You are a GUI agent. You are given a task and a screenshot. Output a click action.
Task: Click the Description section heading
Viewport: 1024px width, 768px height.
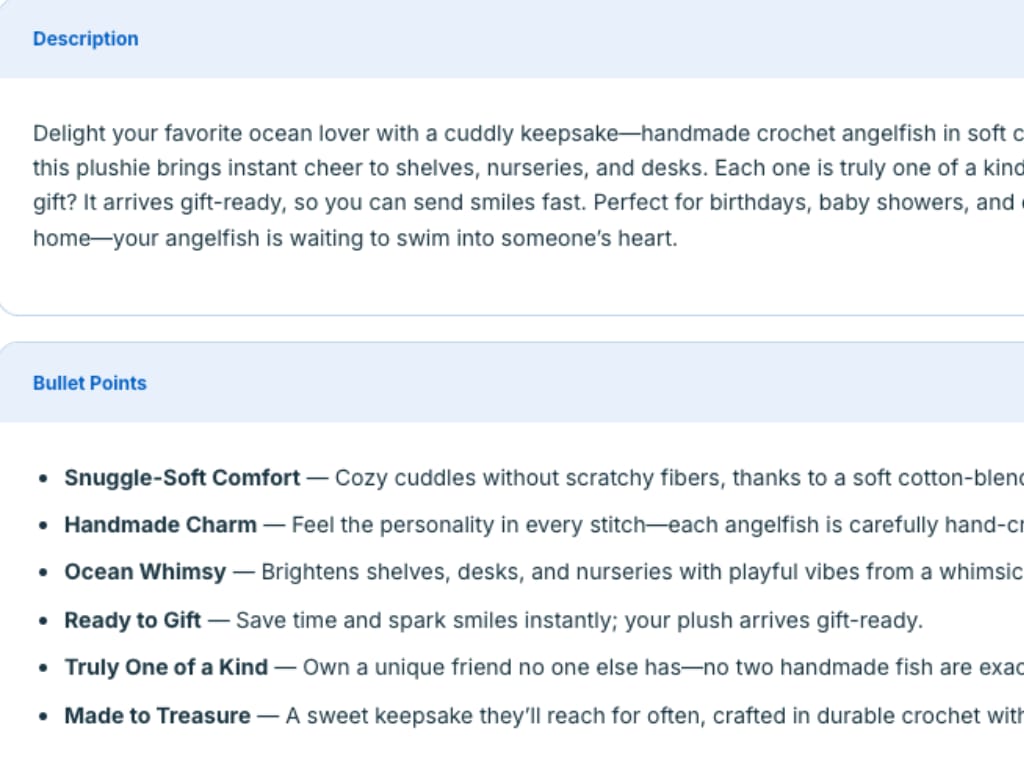click(85, 39)
